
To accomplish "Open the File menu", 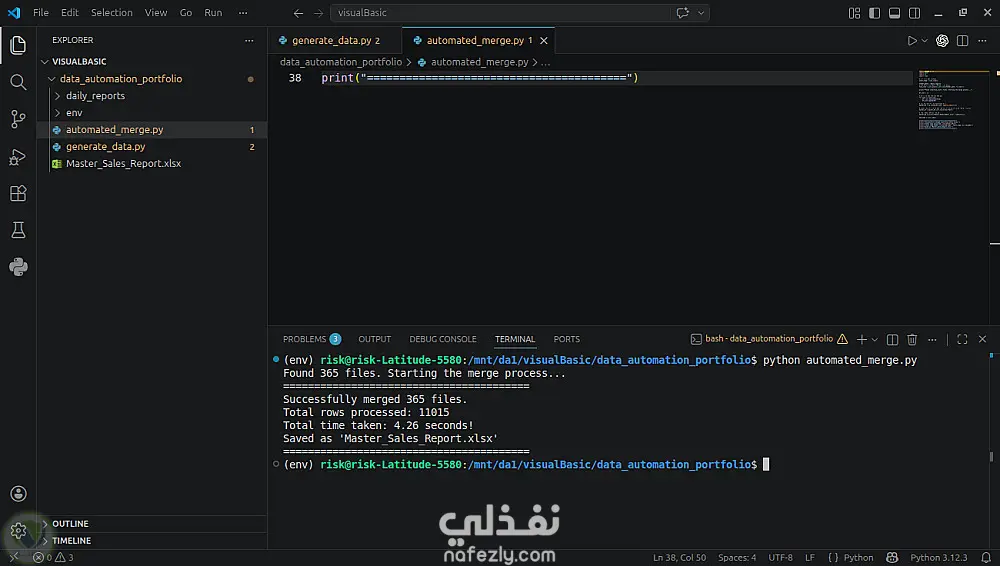I will point(41,13).
